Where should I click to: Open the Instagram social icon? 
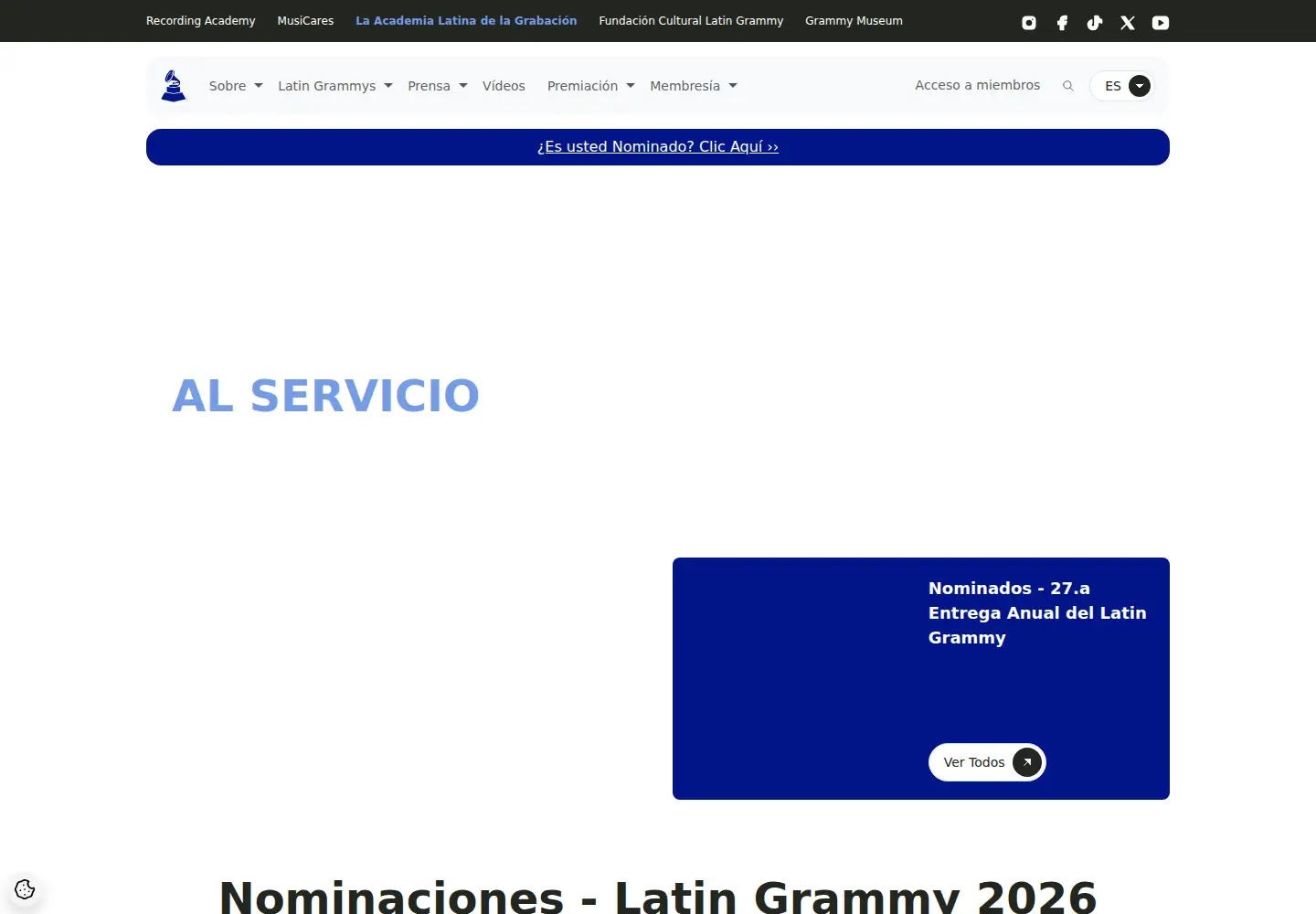click(1029, 23)
